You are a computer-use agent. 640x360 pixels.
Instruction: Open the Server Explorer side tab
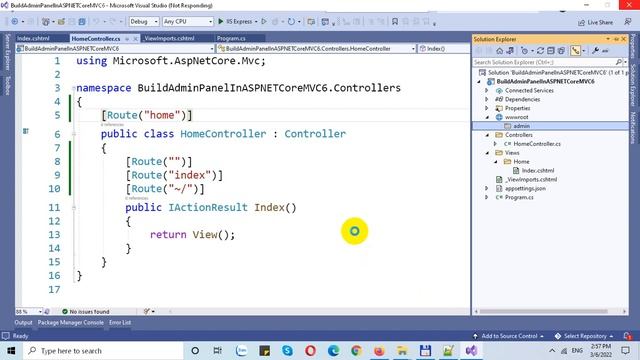pos(7,53)
